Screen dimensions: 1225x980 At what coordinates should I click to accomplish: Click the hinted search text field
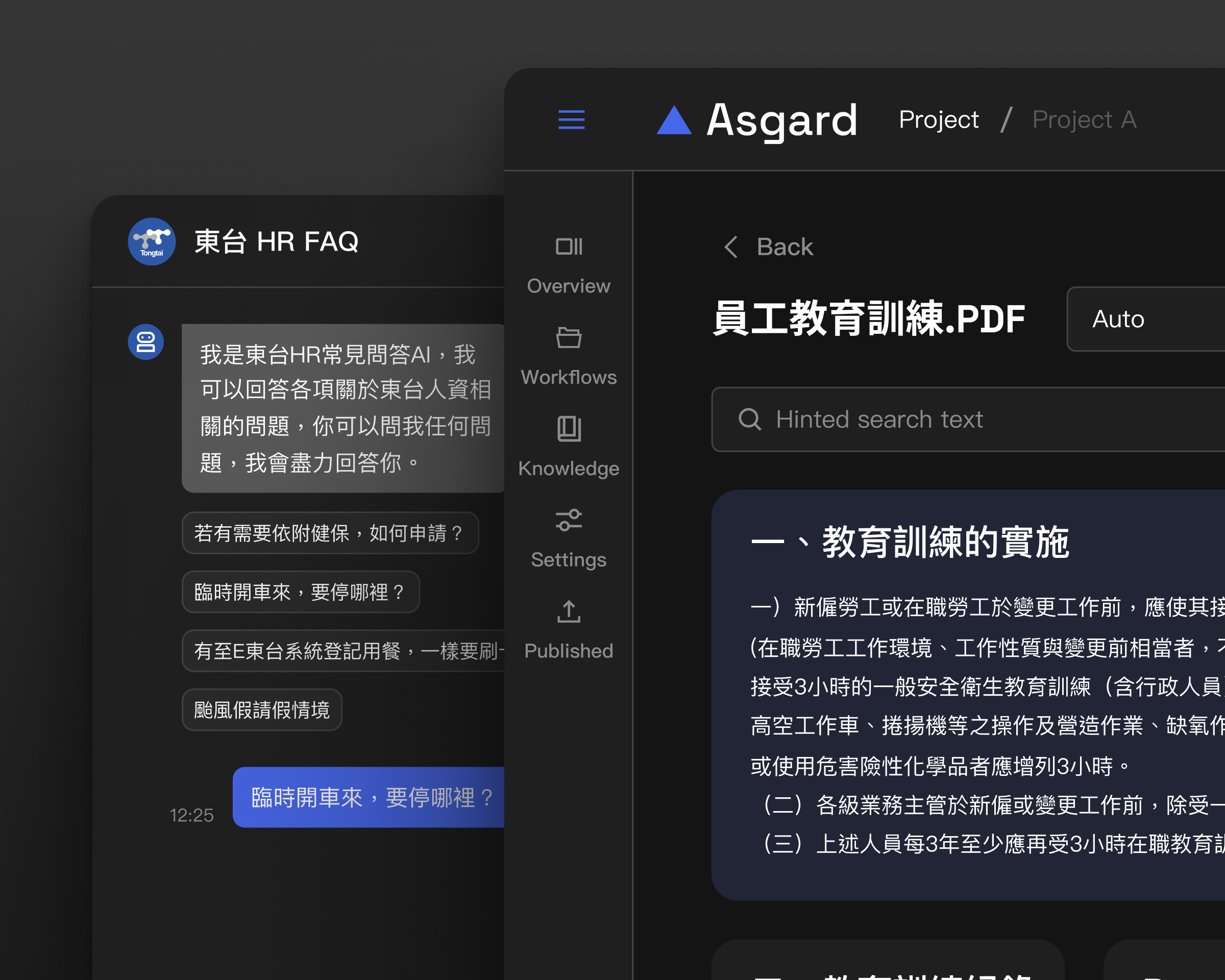pyautogui.click(x=966, y=420)
